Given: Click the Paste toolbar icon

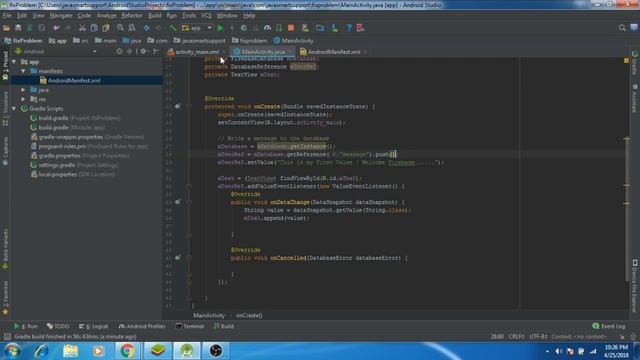Looking at the screenshot, I should coord(106,28).
